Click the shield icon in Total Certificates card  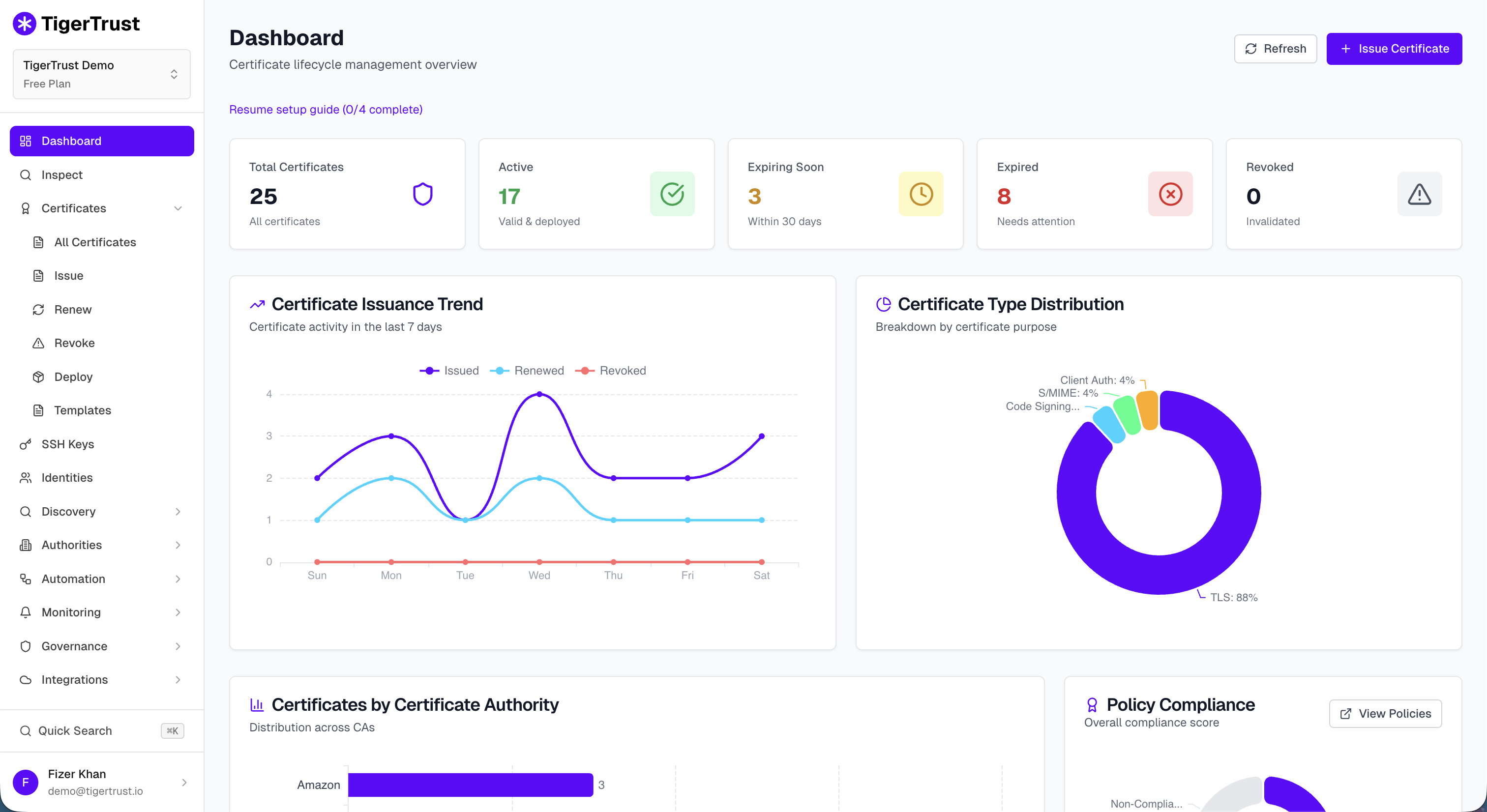[x=422, y=194]
